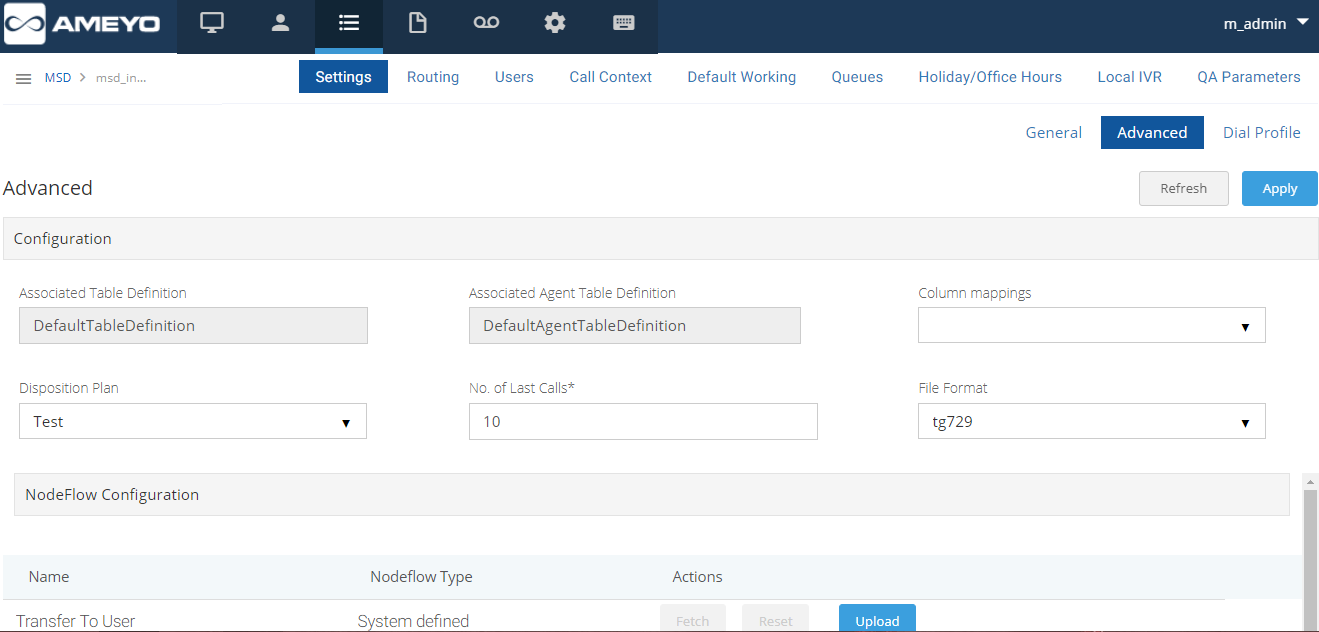Toggle the hamburger menu beside MSD

click(x=24, y=78)
